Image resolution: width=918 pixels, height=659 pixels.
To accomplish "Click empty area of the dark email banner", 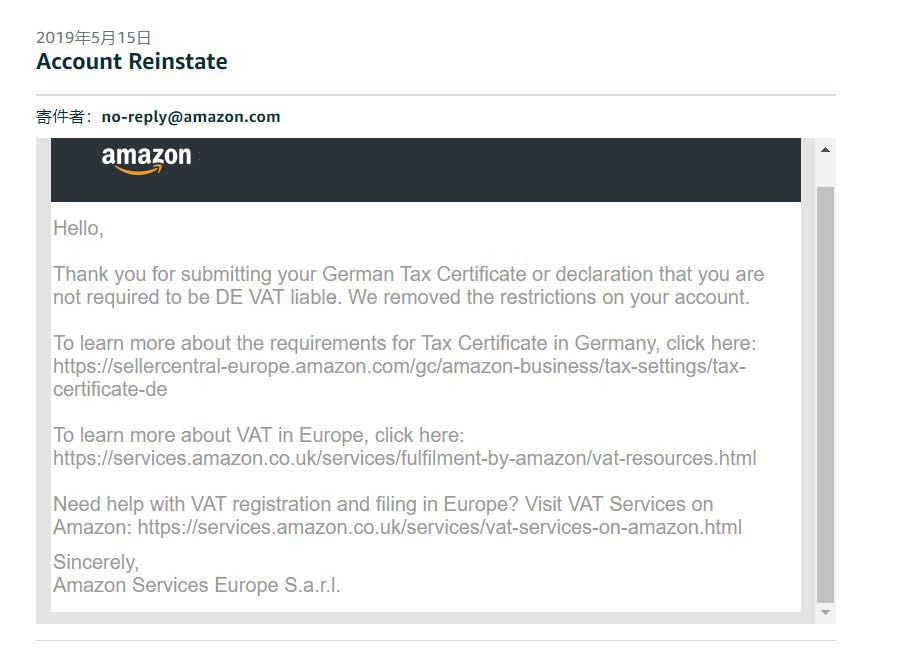I will [500, 170].
